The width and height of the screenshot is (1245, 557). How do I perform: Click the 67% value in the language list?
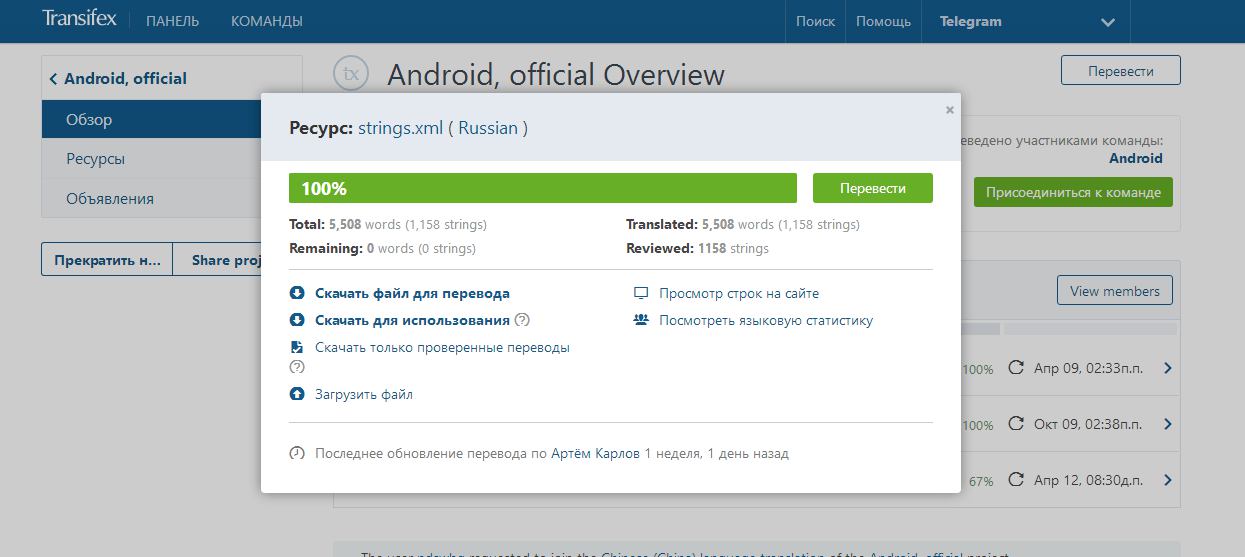coord(981,481)
